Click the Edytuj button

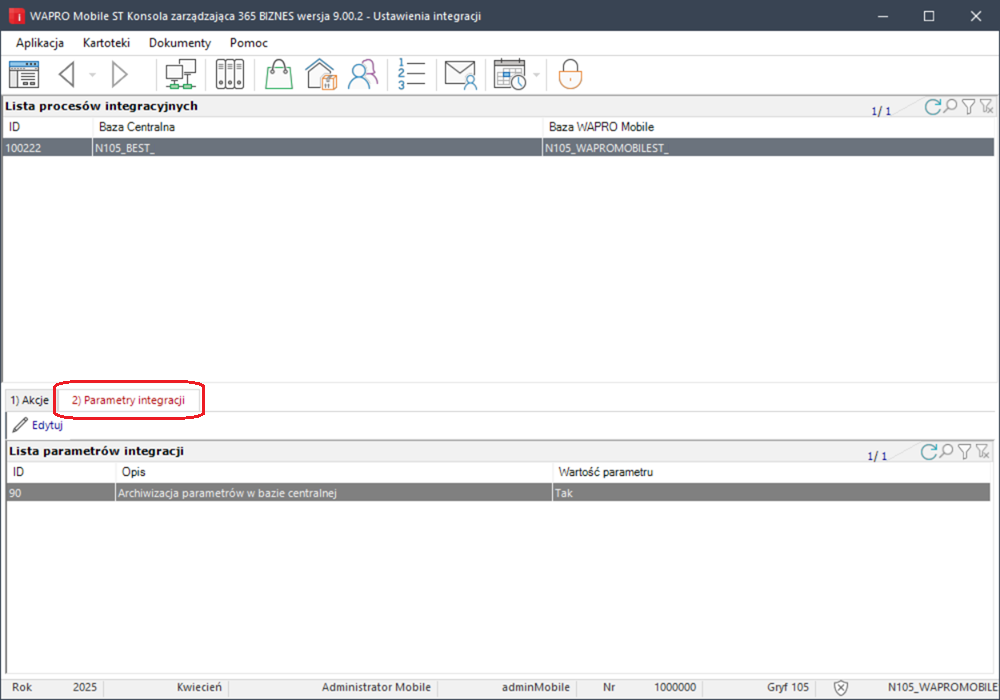38,425
